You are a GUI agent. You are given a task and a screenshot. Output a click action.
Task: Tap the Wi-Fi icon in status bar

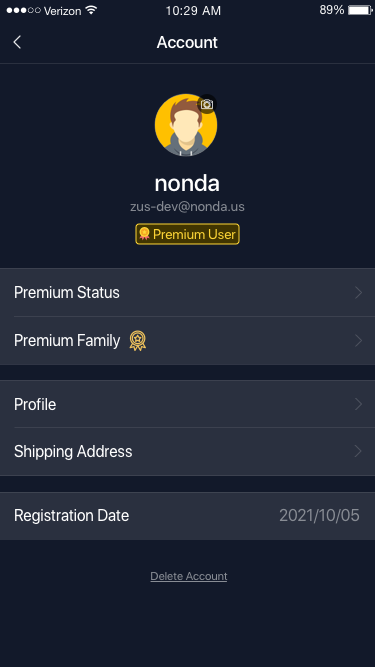(x=91, y=10)
